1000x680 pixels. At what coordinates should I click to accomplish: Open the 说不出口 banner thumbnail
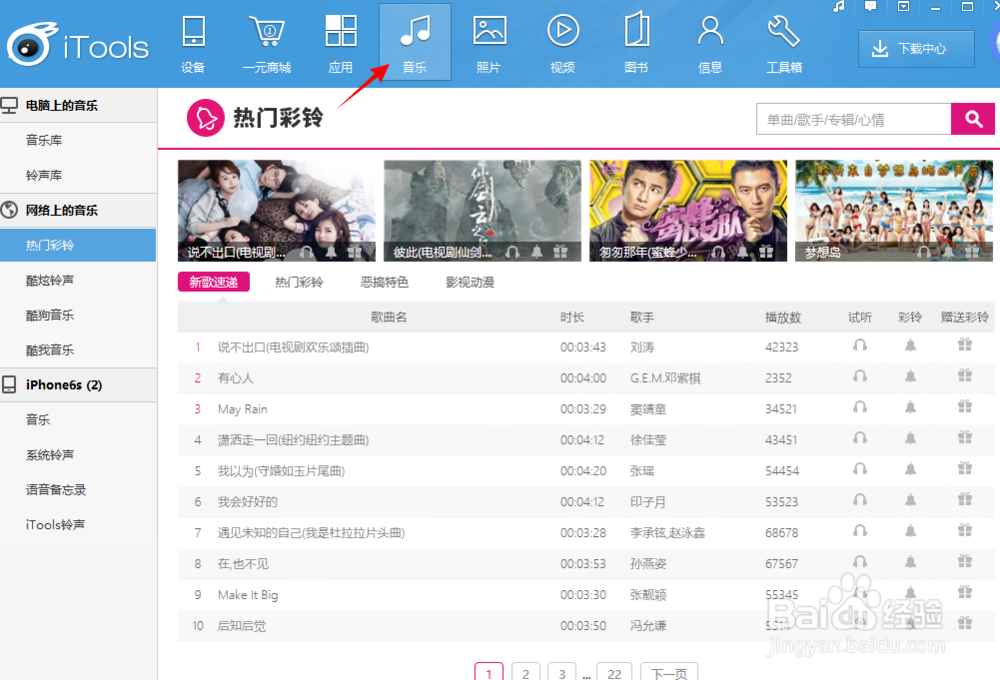pos(277,211)
